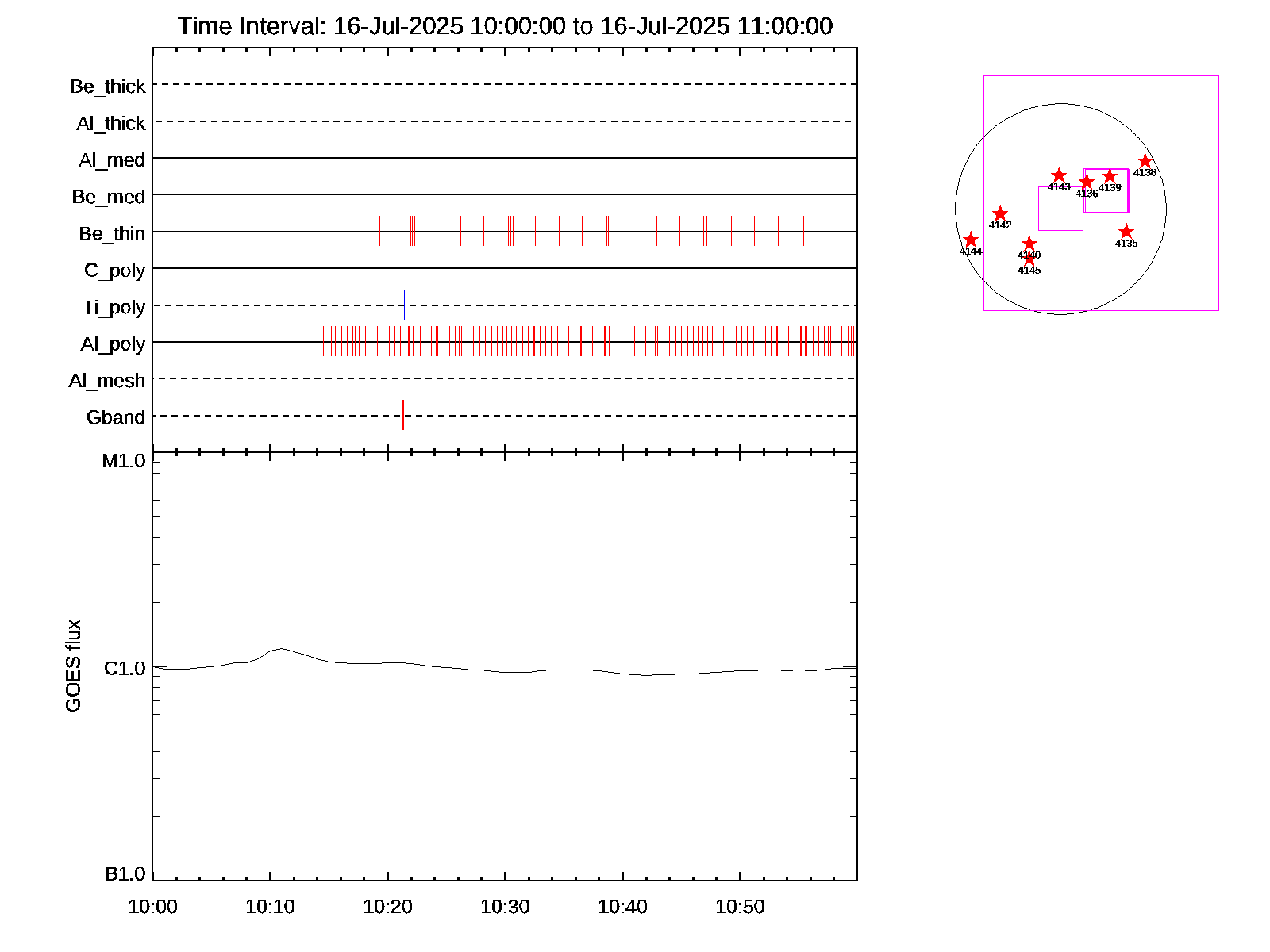This screenshot has width=1270, height=952.
Task: Select the star for region 4144
Action: pos(971,240)
